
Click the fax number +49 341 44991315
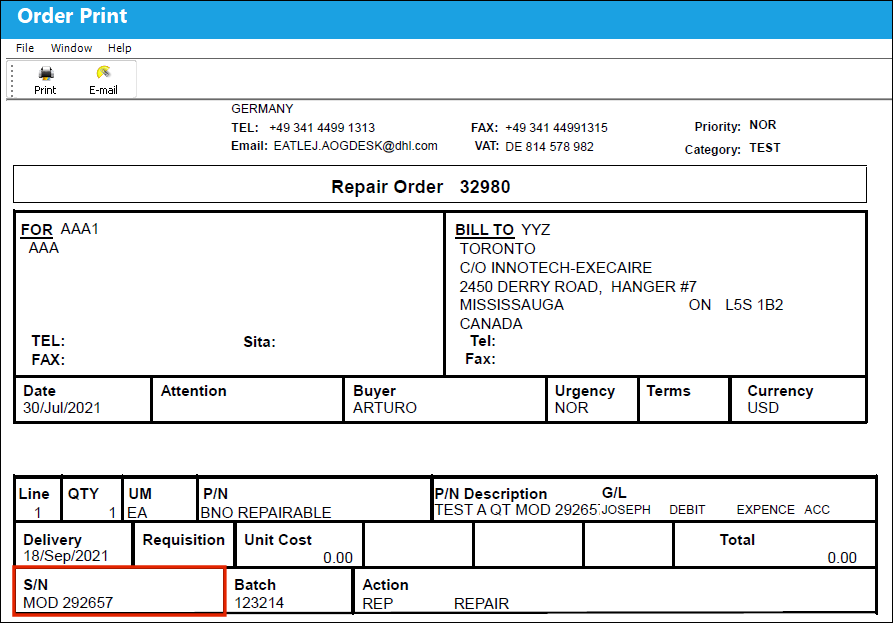(x=556, y=128)
